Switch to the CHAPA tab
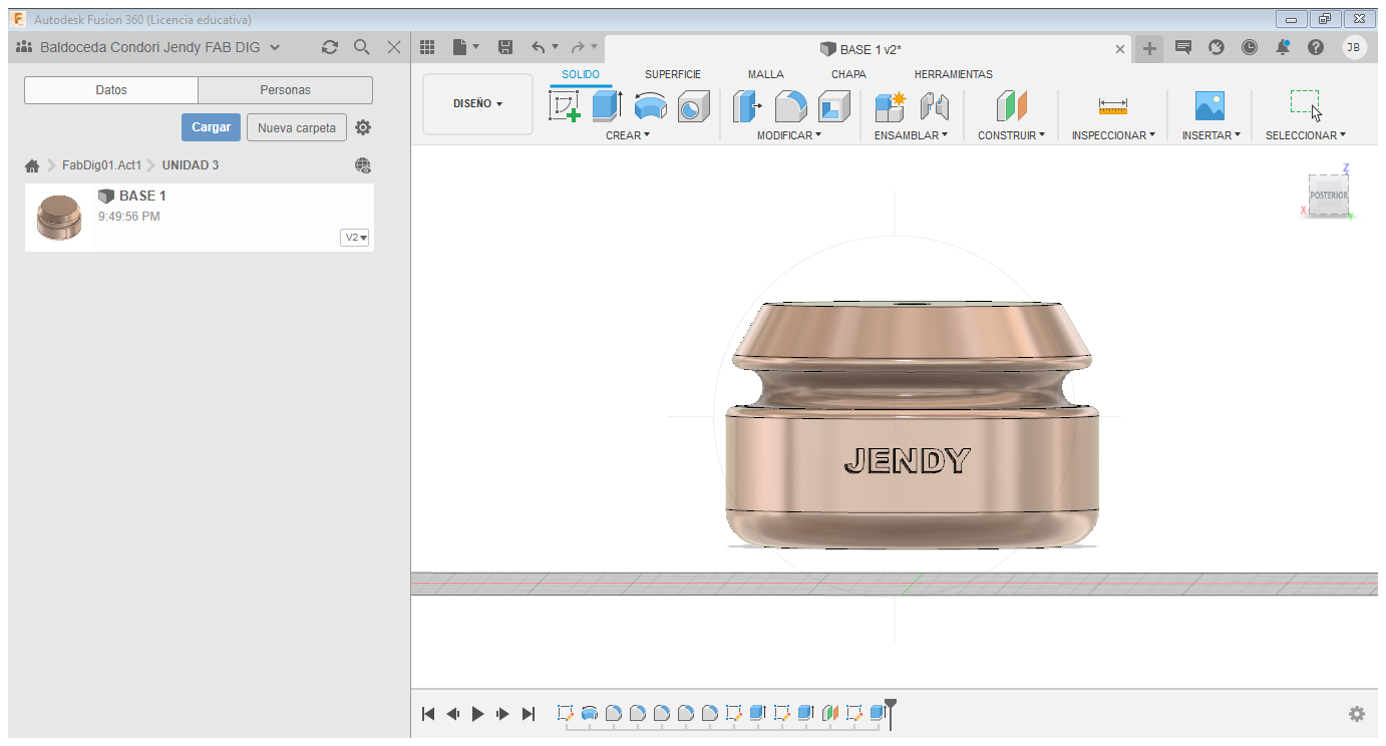 849,74
